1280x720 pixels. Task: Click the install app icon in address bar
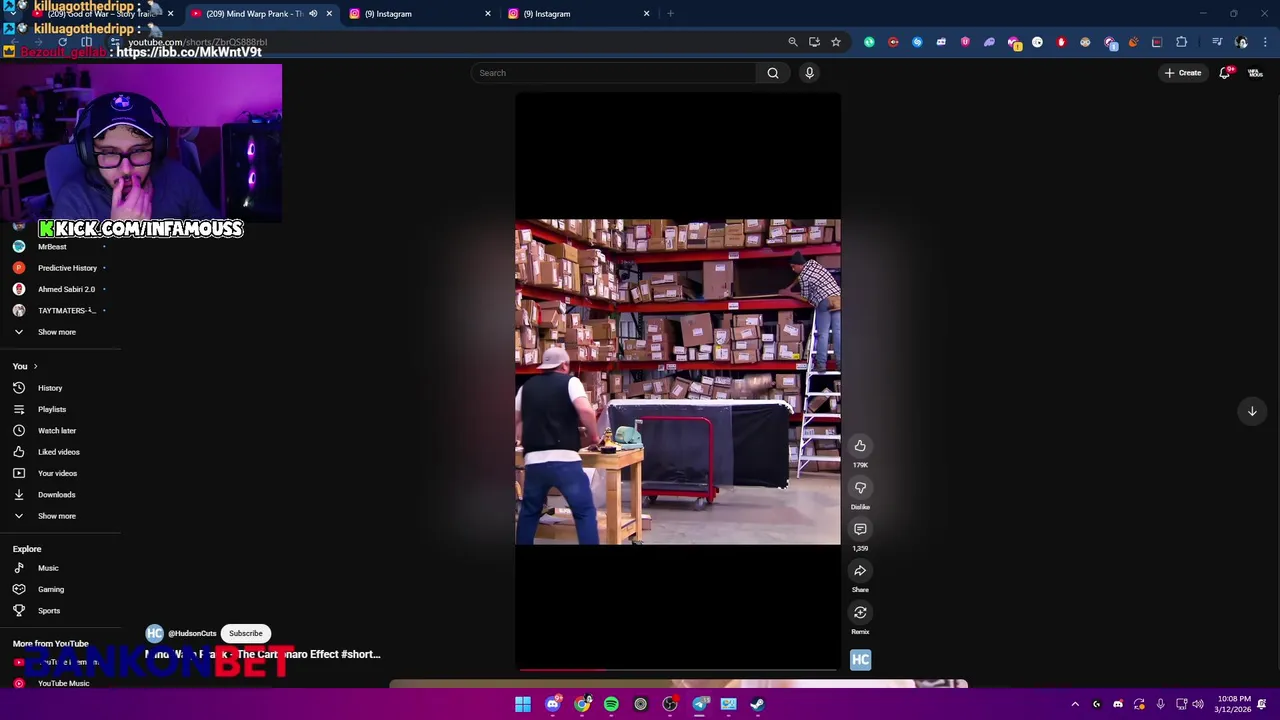point(814,42)
